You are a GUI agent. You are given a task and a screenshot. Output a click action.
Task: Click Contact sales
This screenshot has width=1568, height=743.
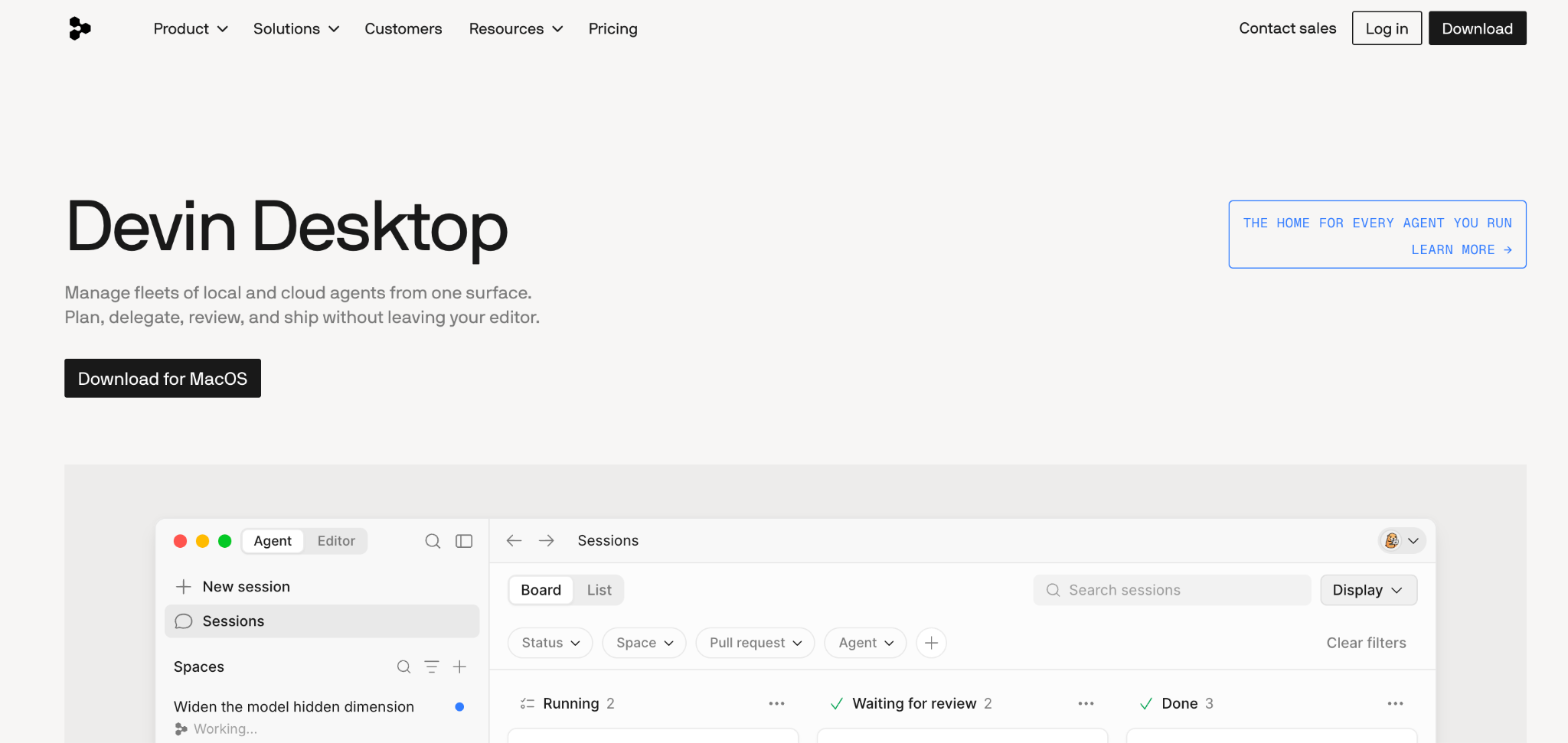click(x=1288, y=28)
